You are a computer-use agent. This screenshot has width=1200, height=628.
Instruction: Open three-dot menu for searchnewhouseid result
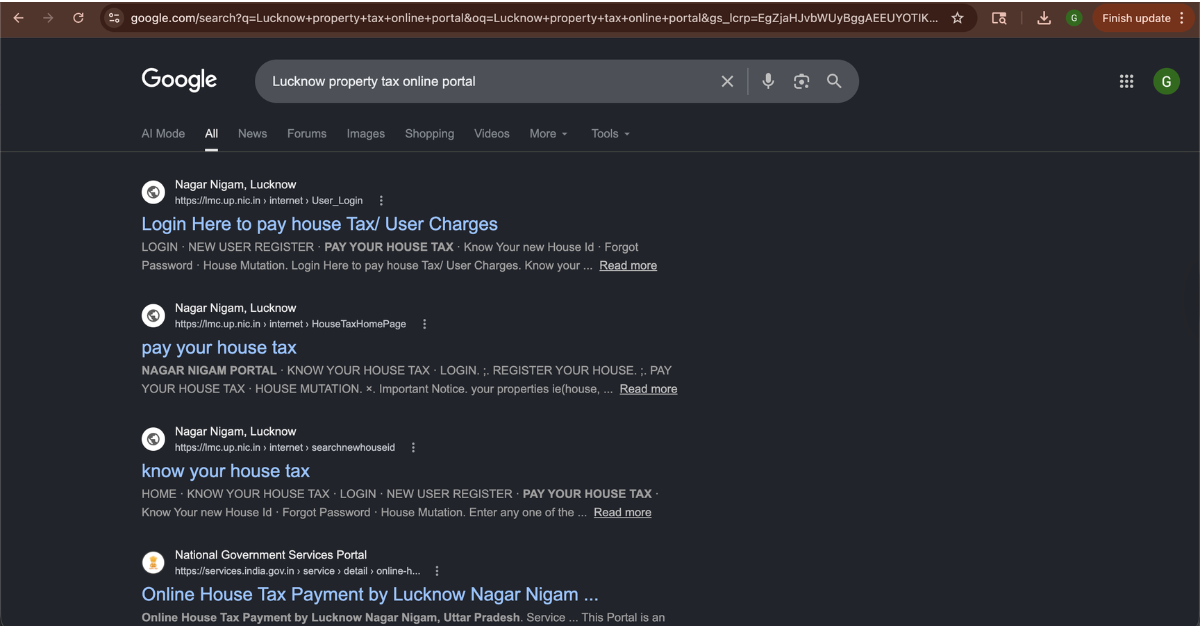pyautogui.click(x=413, y=448)
